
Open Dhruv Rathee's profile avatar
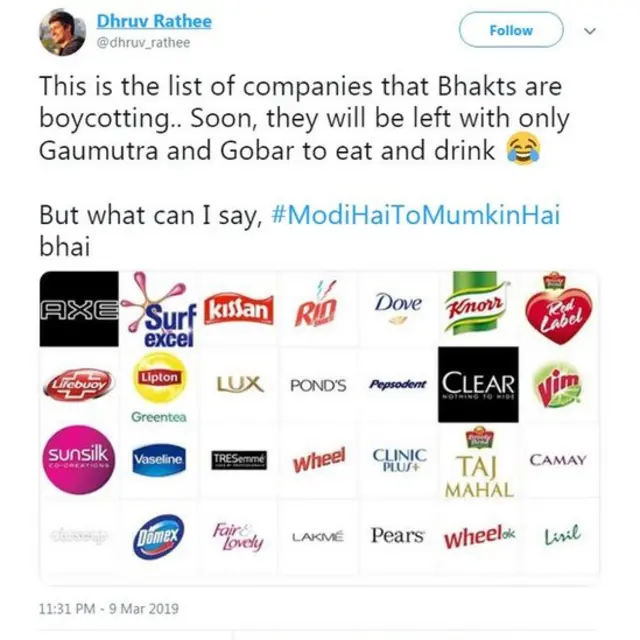click(62, 32)
